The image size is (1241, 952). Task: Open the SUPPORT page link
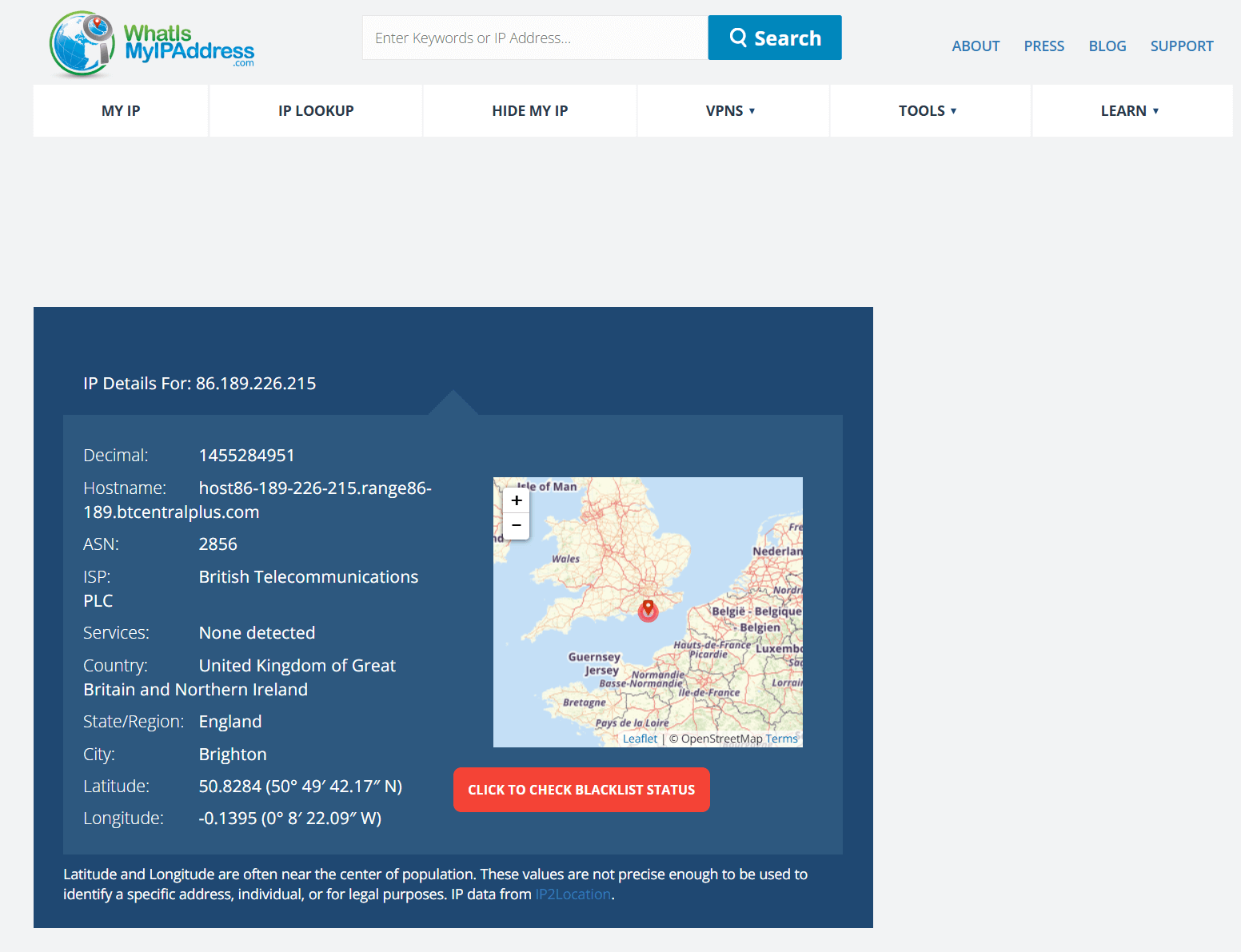(x=1181, y=46)
